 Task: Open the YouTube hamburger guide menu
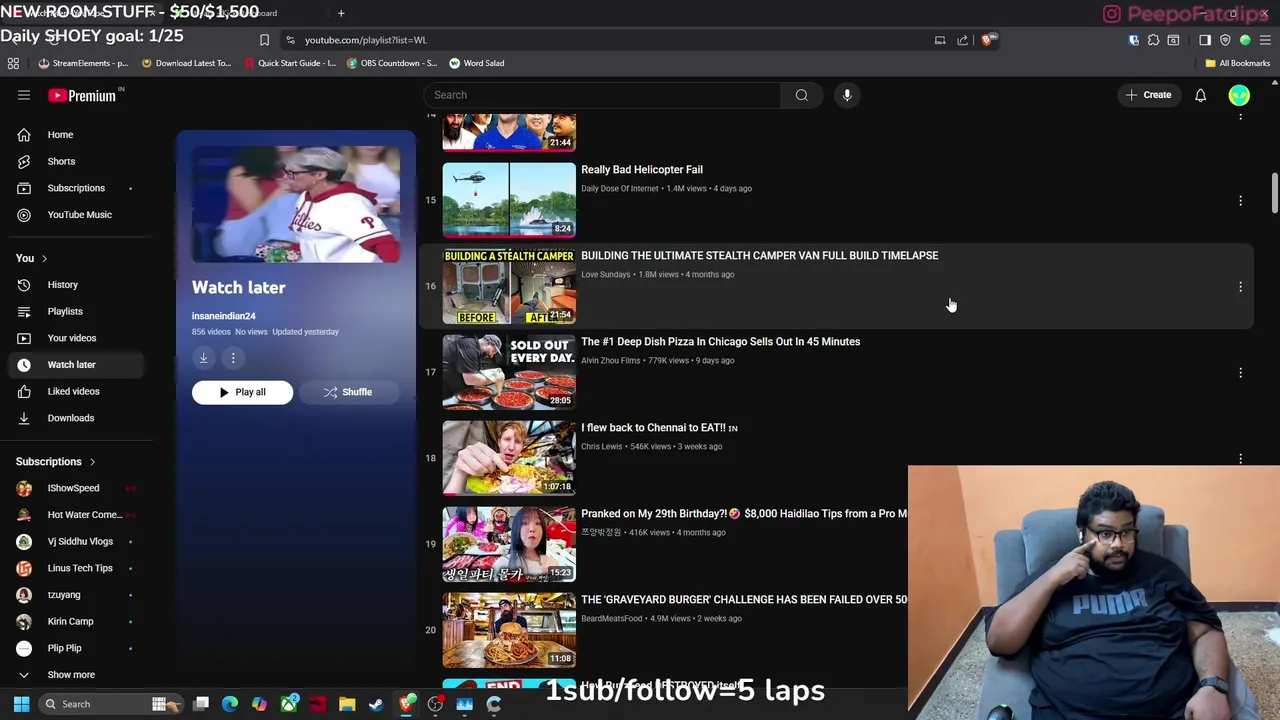coord(24,95)
